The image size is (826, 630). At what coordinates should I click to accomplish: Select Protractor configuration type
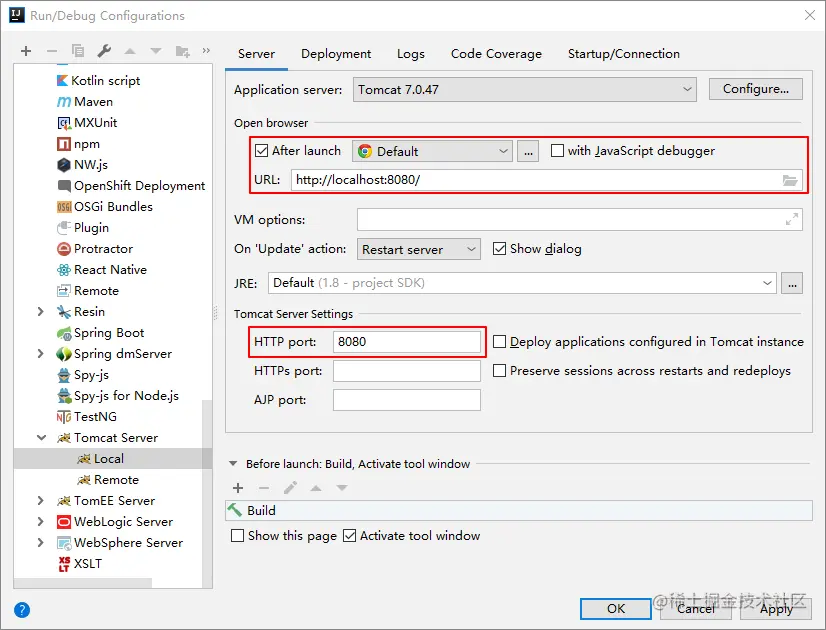click(95, 249)
